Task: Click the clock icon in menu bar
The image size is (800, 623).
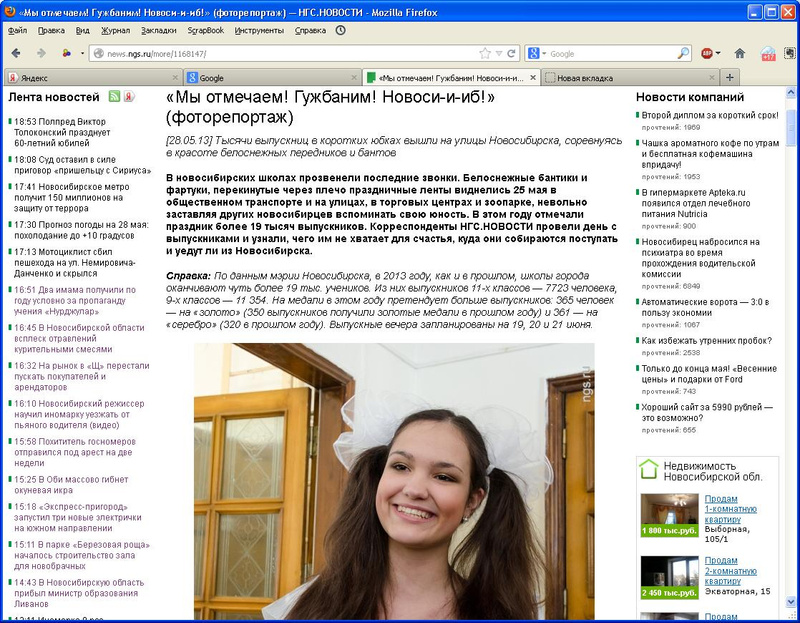Action: (341, 30)
